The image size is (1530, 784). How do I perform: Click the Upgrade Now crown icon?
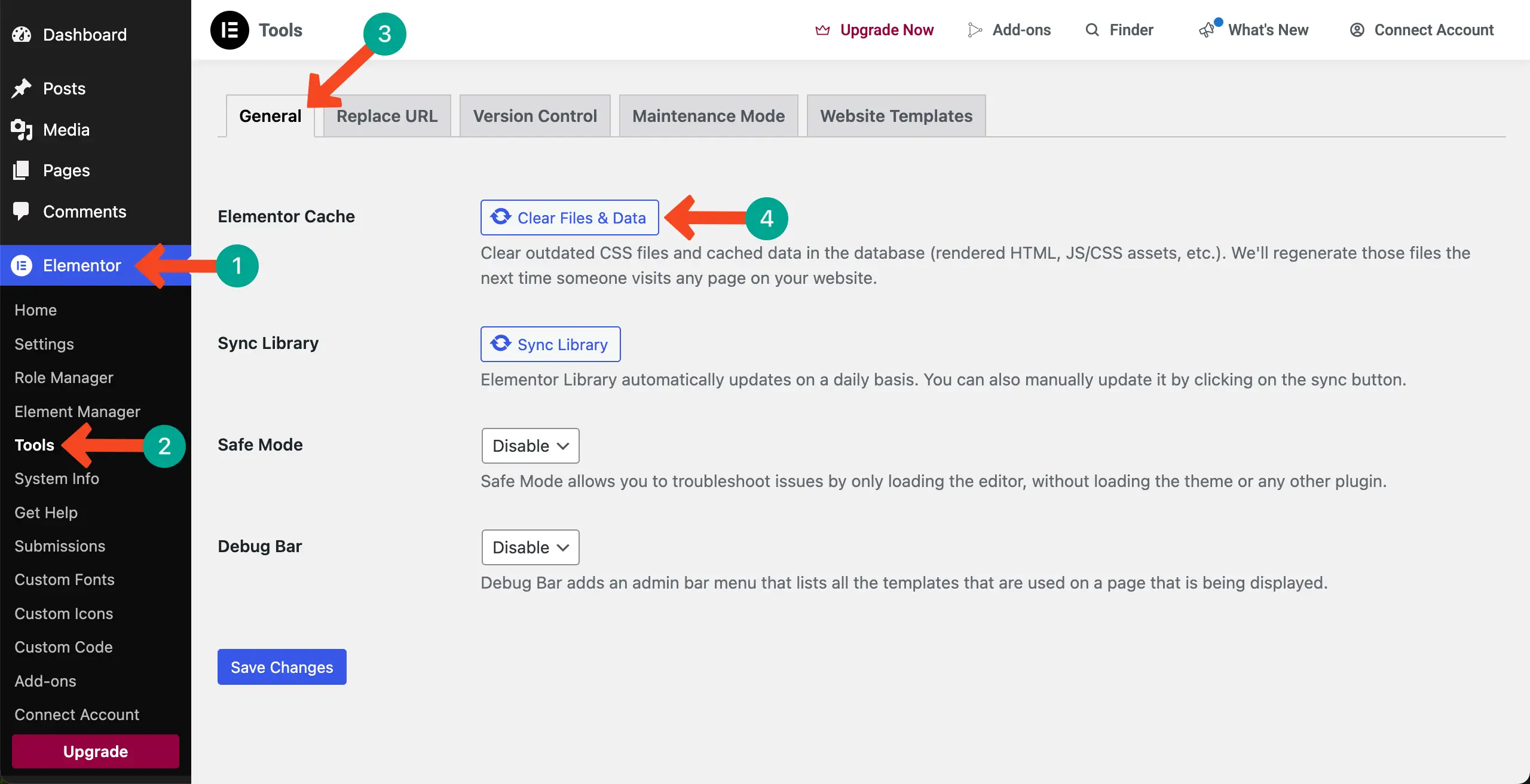(822, 30)
